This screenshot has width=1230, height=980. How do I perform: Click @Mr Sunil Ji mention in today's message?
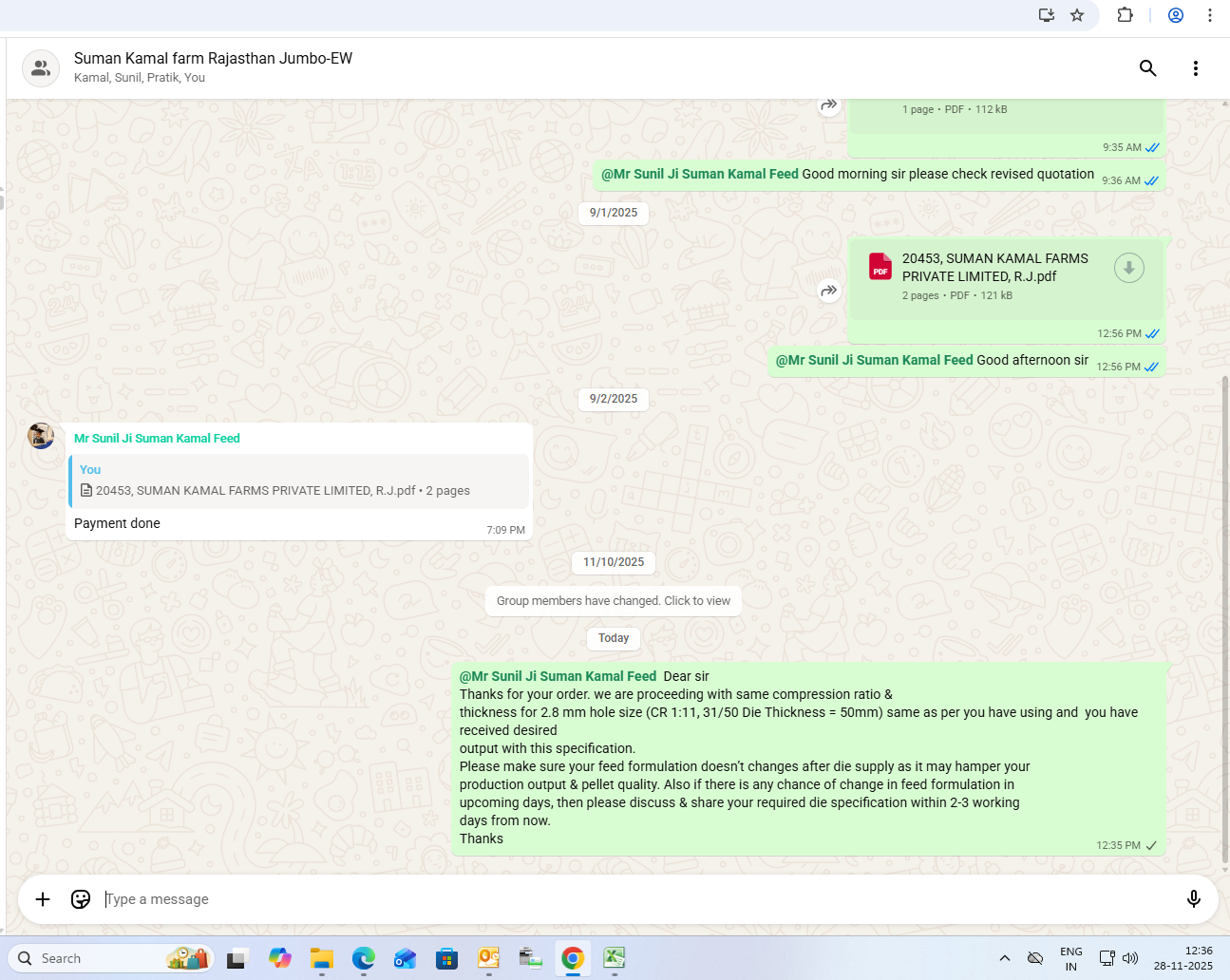[558, 676]
